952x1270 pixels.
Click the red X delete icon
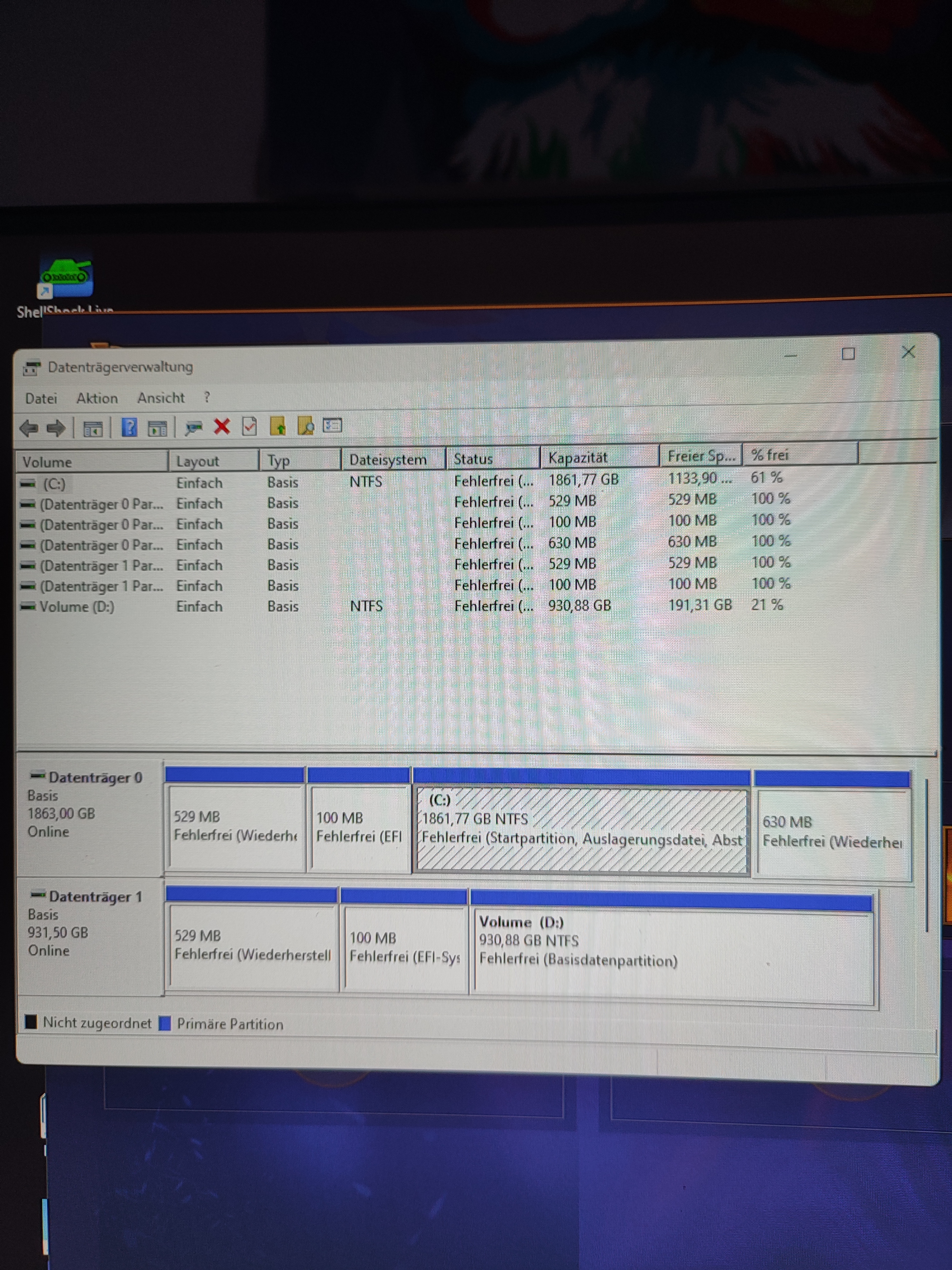pos(222,427)
